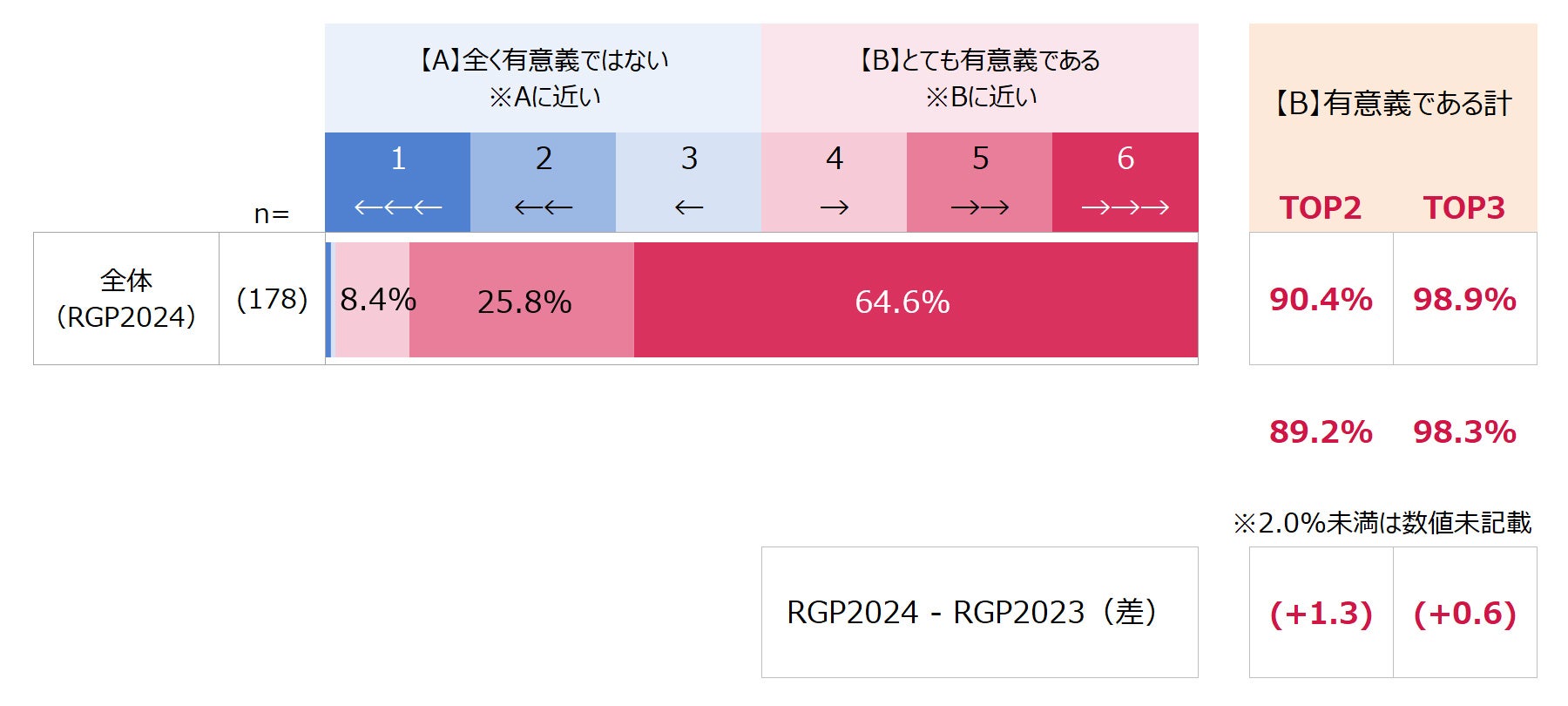Click the 【B】有意義である計 header
1568x706 pixels.
(1393, 104)
